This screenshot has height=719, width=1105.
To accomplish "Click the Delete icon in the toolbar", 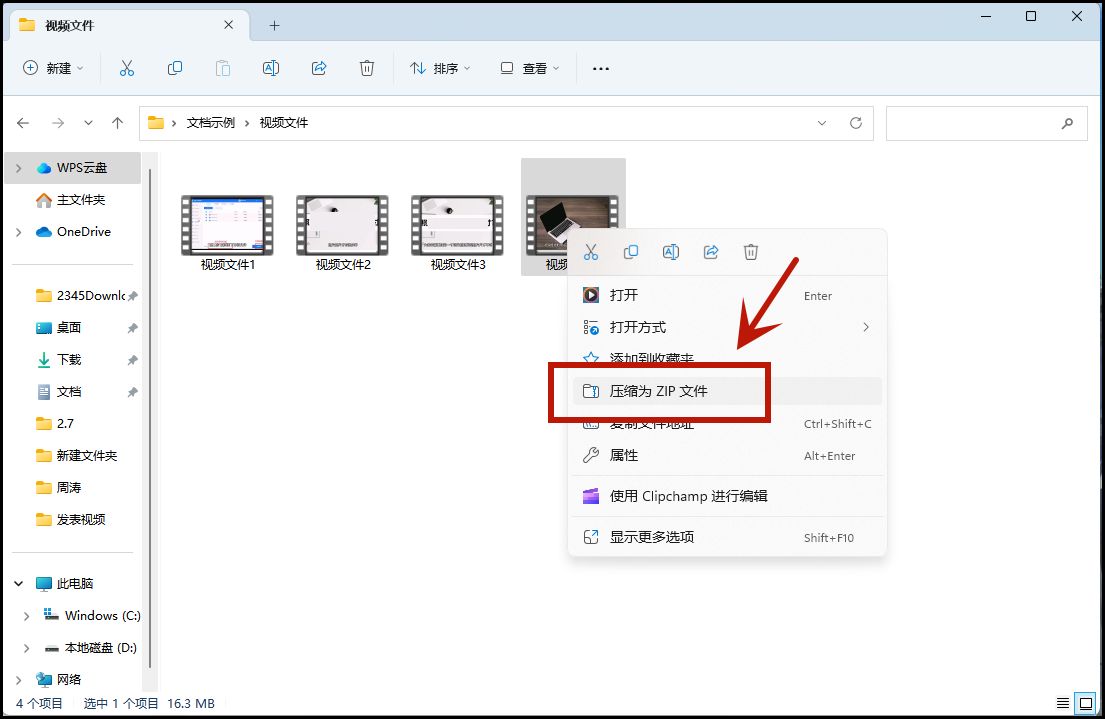I will click(366, 67).
